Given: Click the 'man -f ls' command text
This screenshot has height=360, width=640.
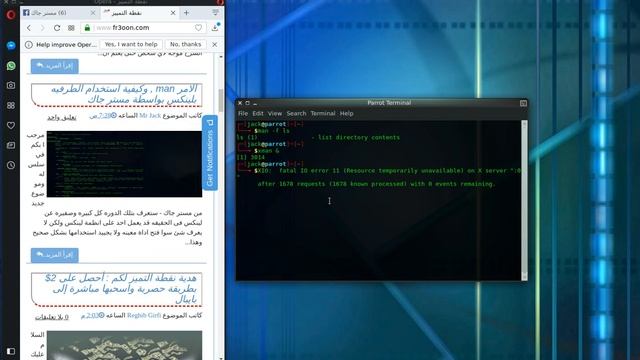Looking at the screenshot, I should pos(274,131).
